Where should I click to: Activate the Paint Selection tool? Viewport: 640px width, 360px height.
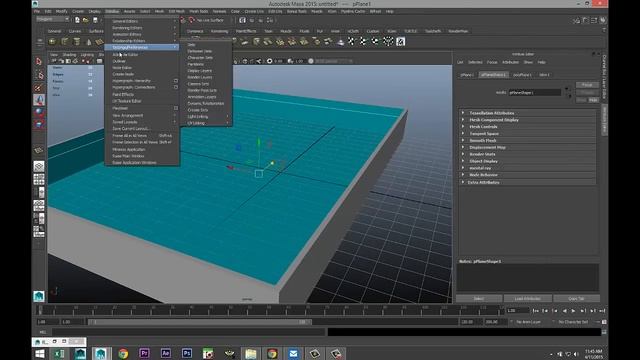pyautogui.click(x=39, y=87)
